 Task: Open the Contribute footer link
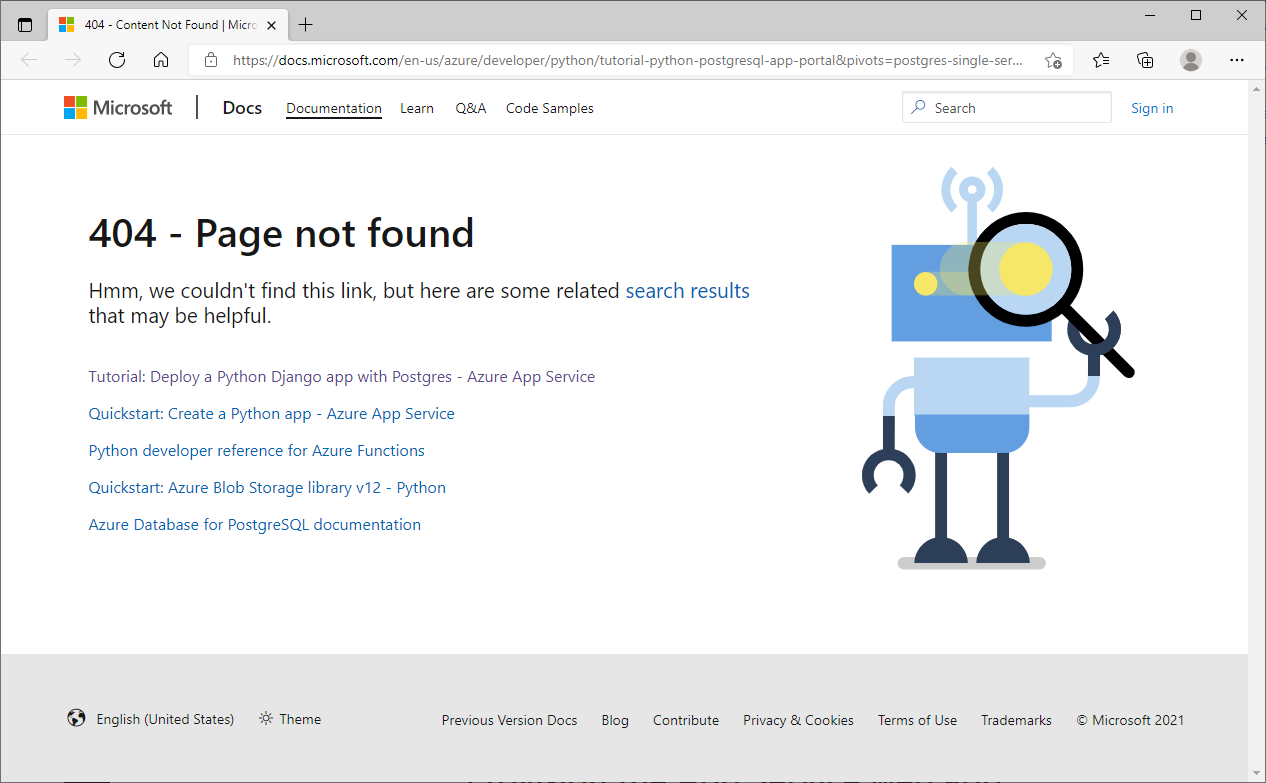point(686,720)
